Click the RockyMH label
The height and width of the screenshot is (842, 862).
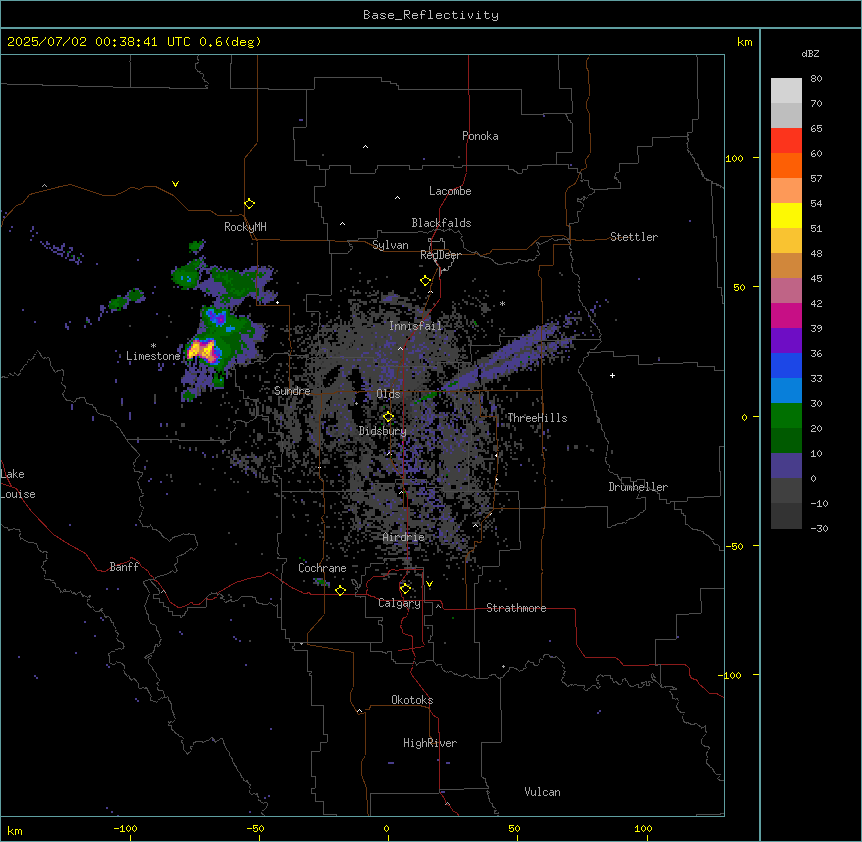[x=245, y=227]
